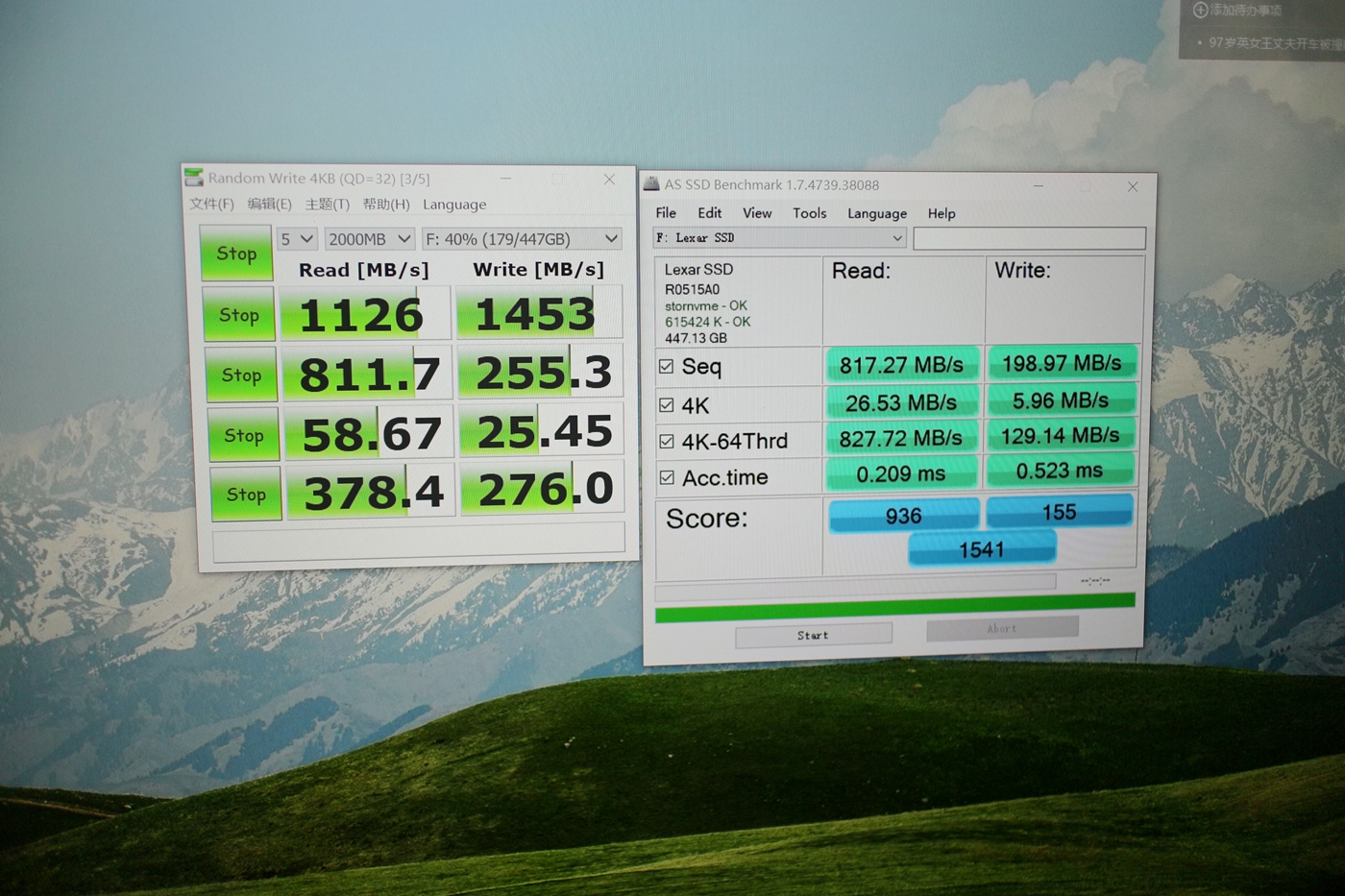Open the Tools menu in AS SSD
Viewport: 1345px width, 896px height.
pyautogui.click(x=809, y=213)
